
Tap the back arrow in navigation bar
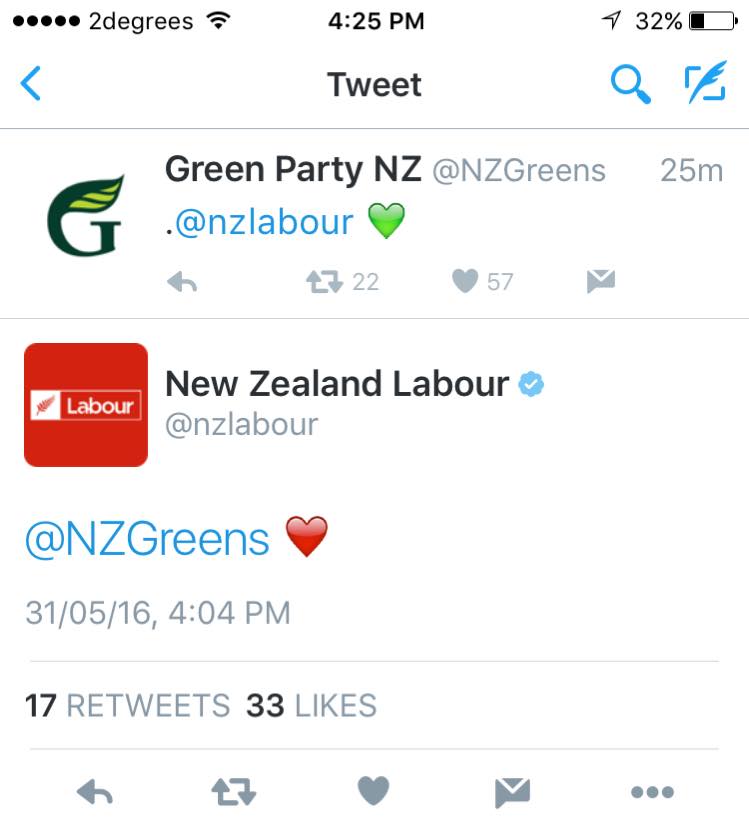tap(31, 85)
